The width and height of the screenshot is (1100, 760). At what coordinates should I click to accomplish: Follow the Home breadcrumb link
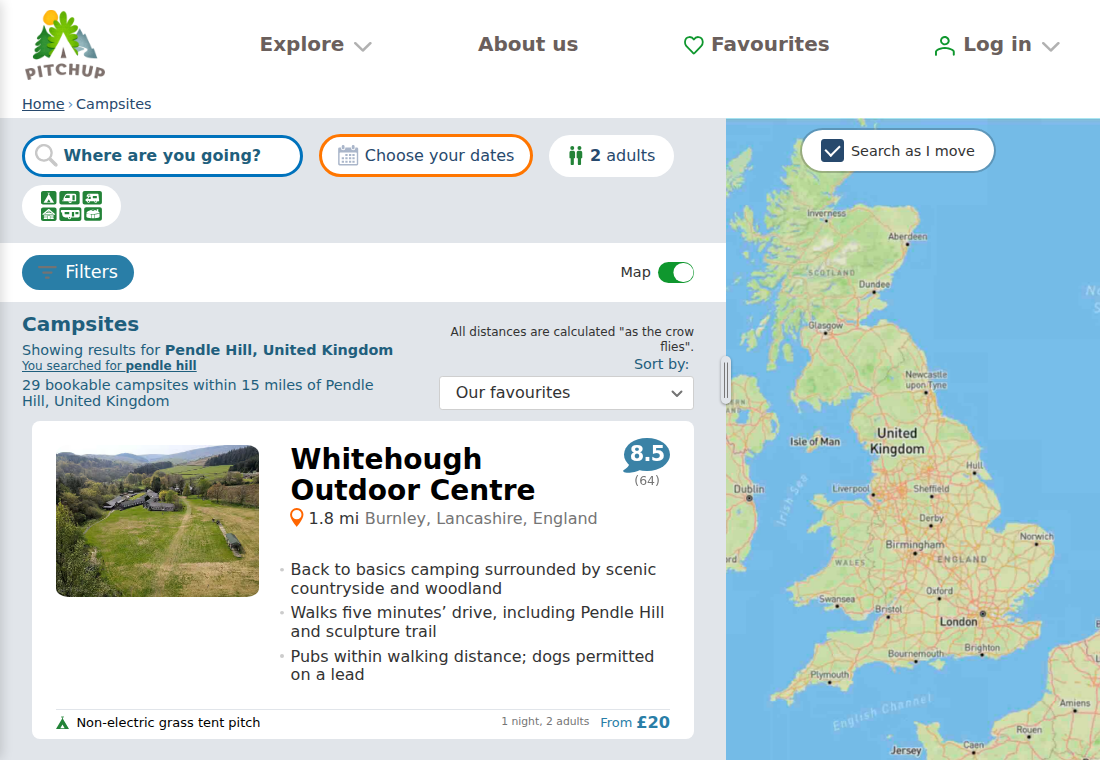[43, 104]
